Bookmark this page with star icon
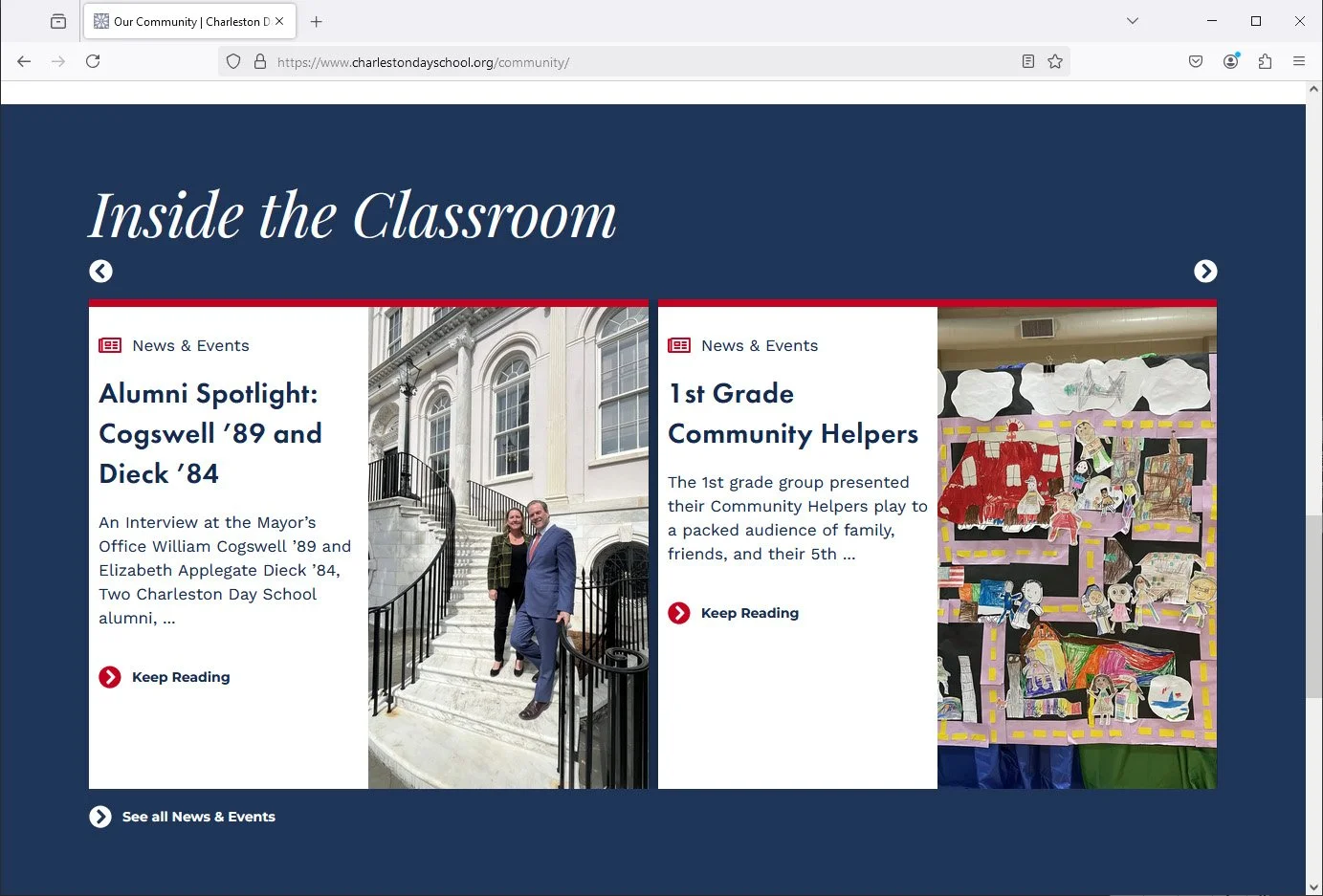 [x=1055, y=62]
